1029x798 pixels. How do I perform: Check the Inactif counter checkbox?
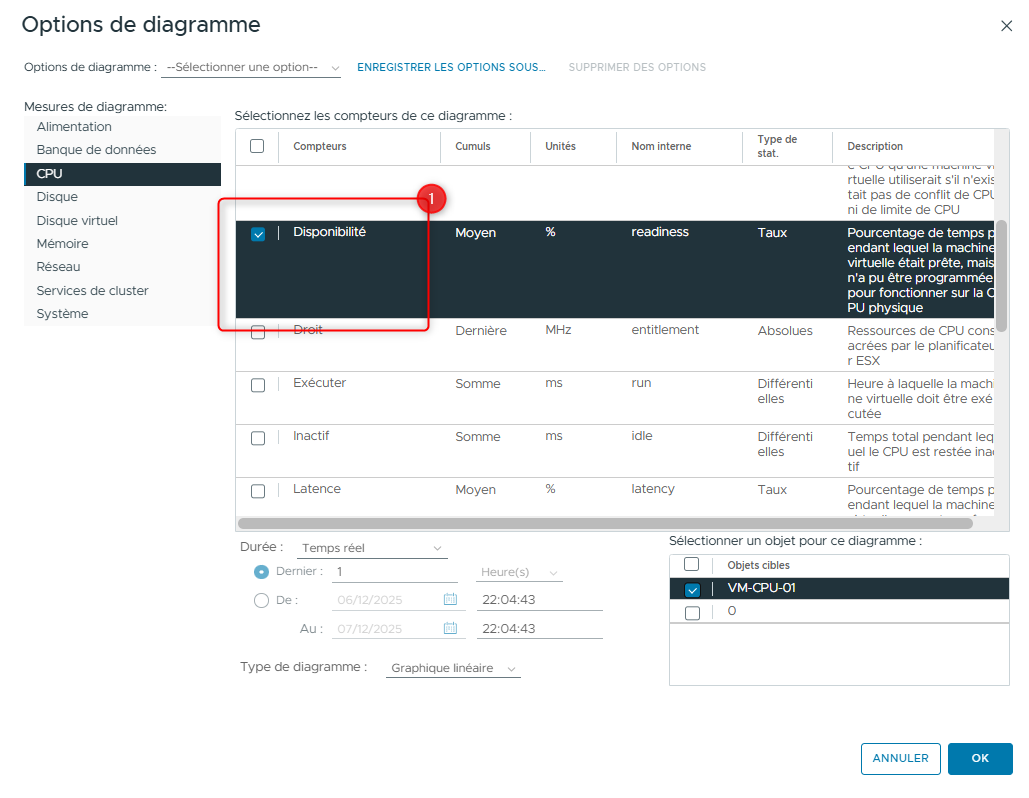pyautogui.click(x=258, y=438)
